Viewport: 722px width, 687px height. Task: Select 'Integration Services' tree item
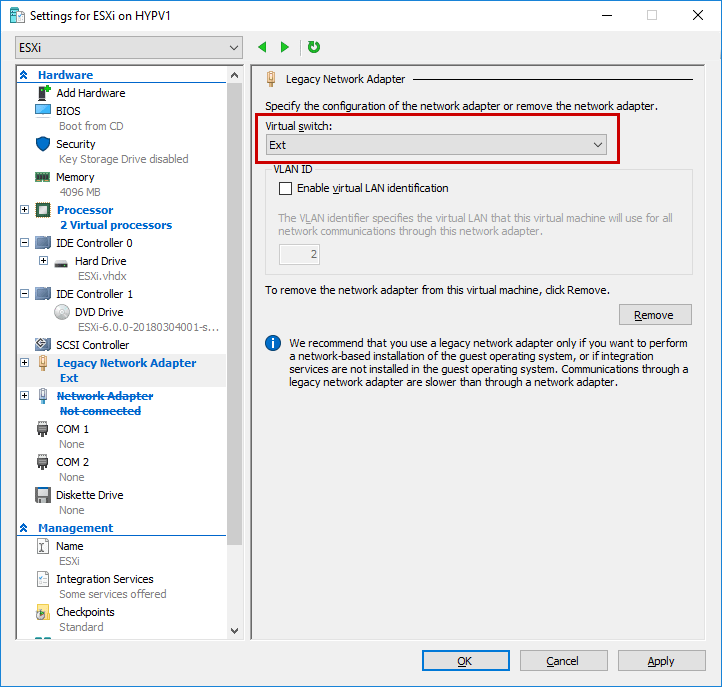(105, 579)
